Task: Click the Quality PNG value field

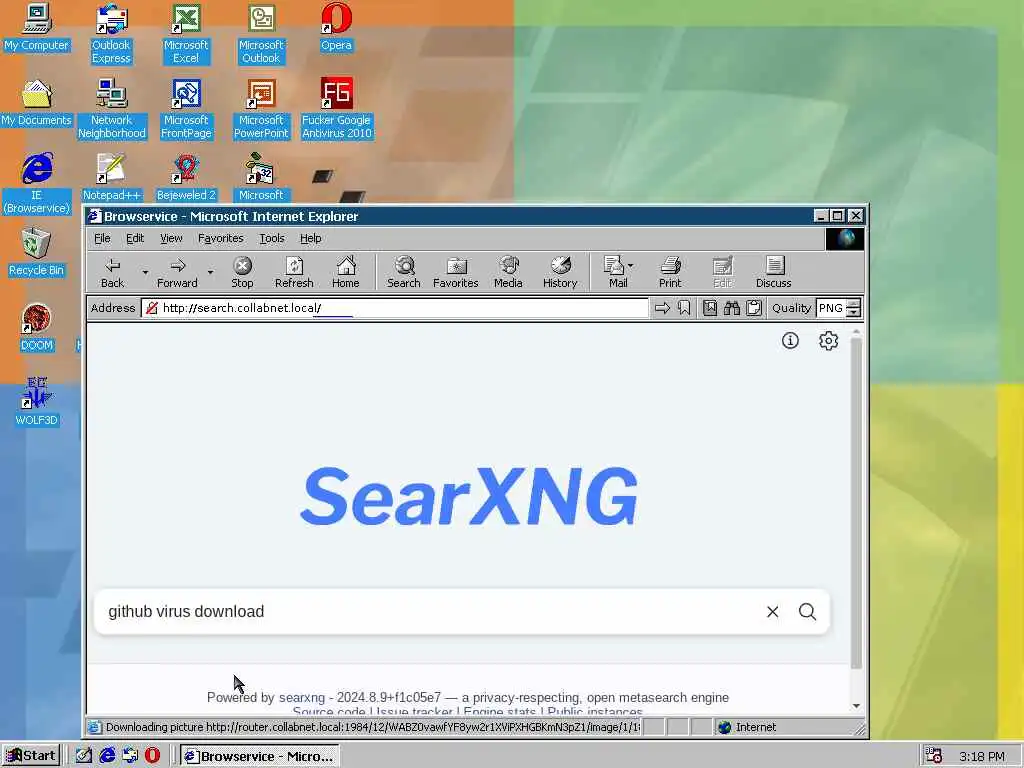Action: click(831, 308)
